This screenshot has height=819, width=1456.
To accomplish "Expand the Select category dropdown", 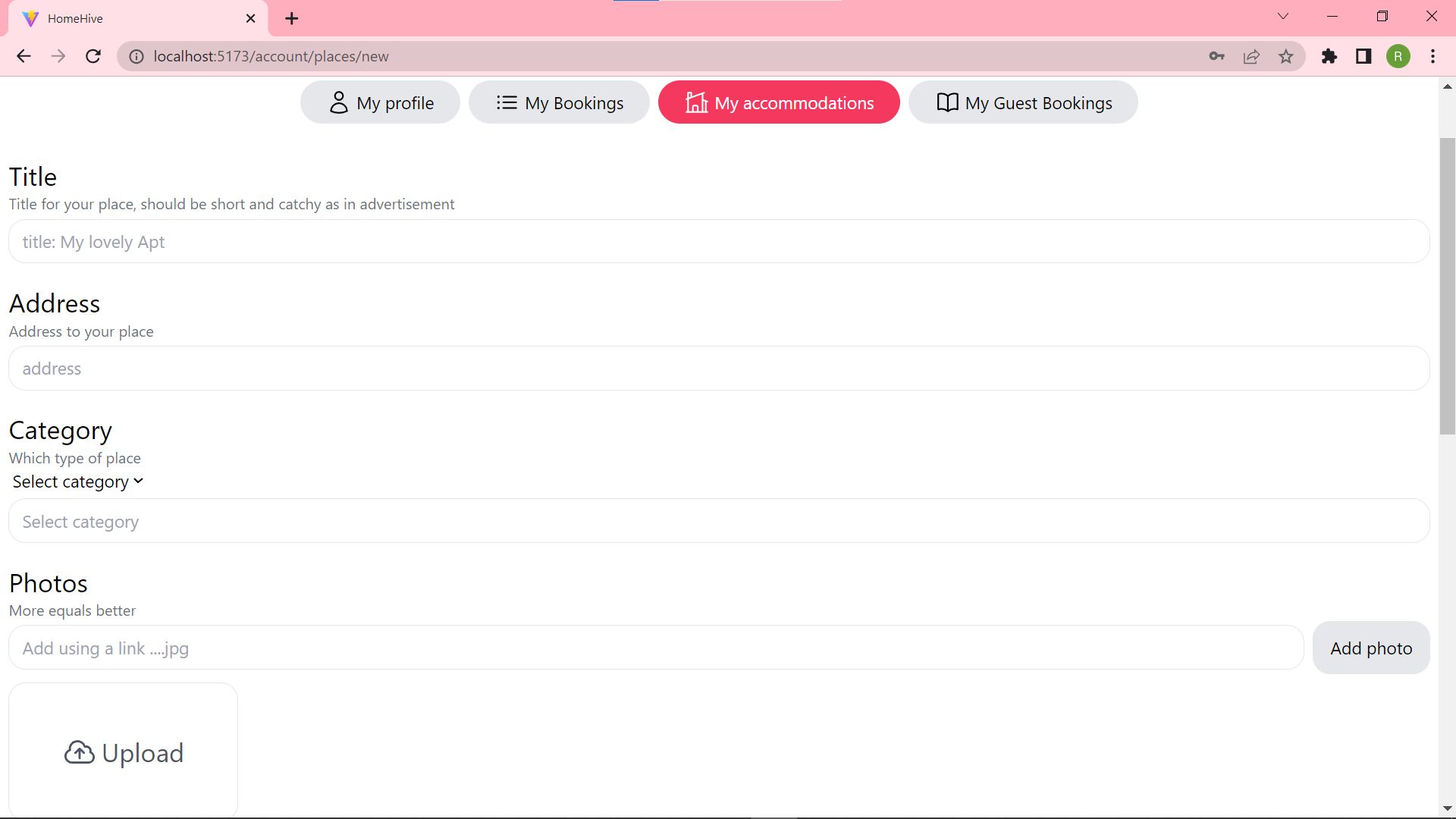I will [77, 481].
